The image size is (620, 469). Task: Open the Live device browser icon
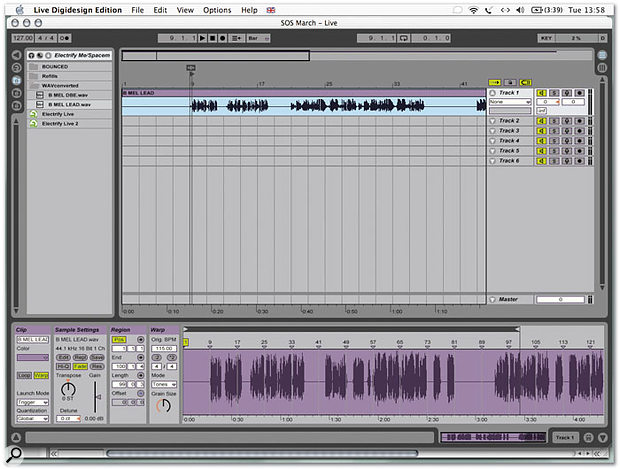pyautogui.click(x=16, y=68)
